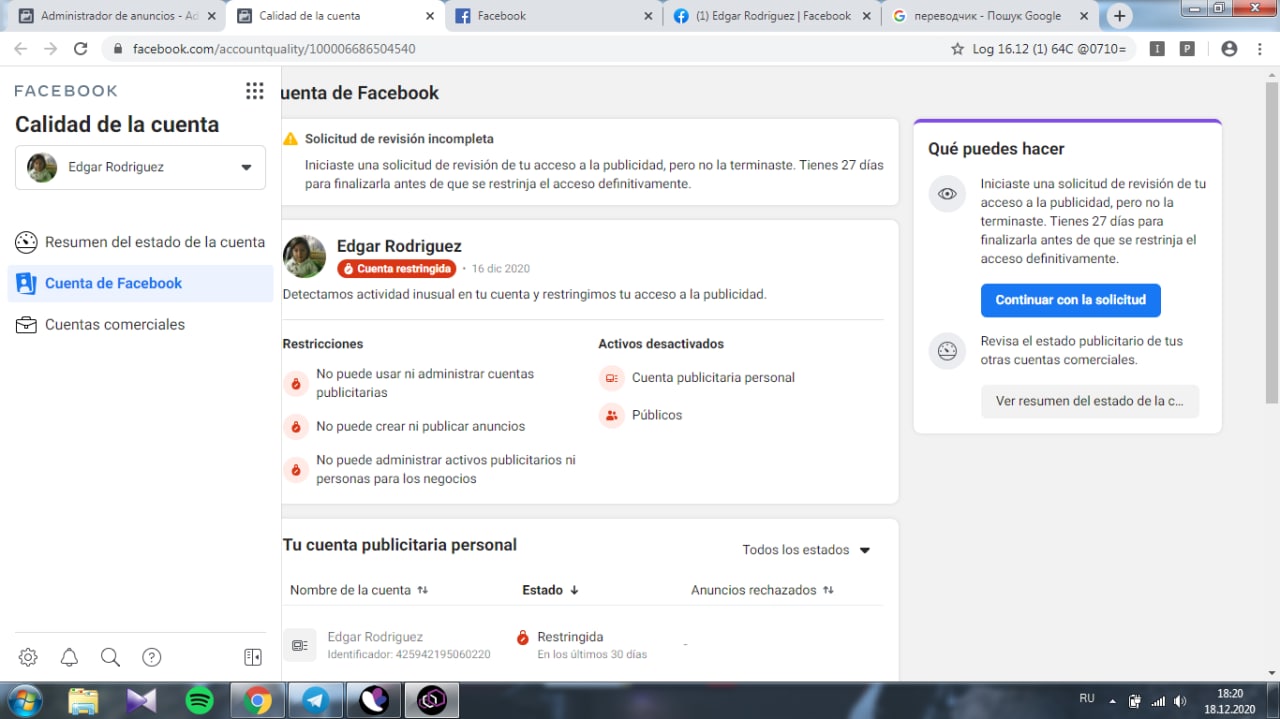
Task: Click the Cuenta restringida badge
Action: coord(396,269)
